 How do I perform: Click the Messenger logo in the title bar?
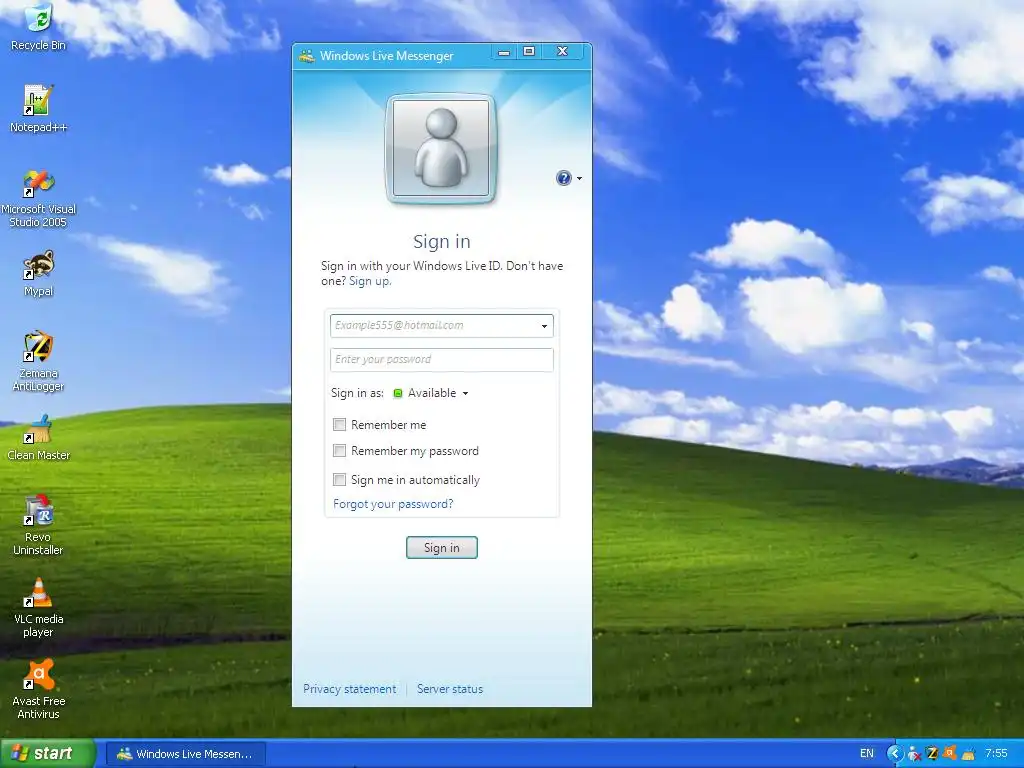click(307, 56)
